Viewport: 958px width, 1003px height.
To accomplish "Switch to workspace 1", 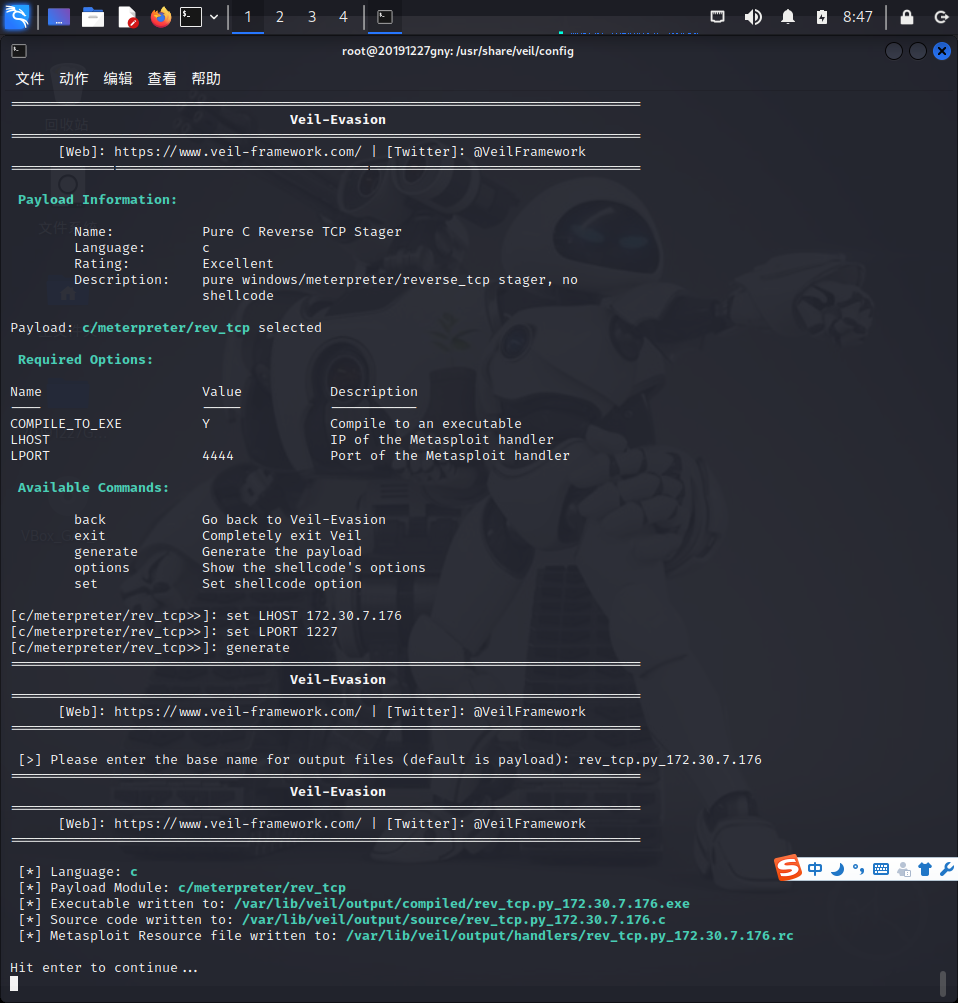I will pyautogui.click(x=247, y=17).
